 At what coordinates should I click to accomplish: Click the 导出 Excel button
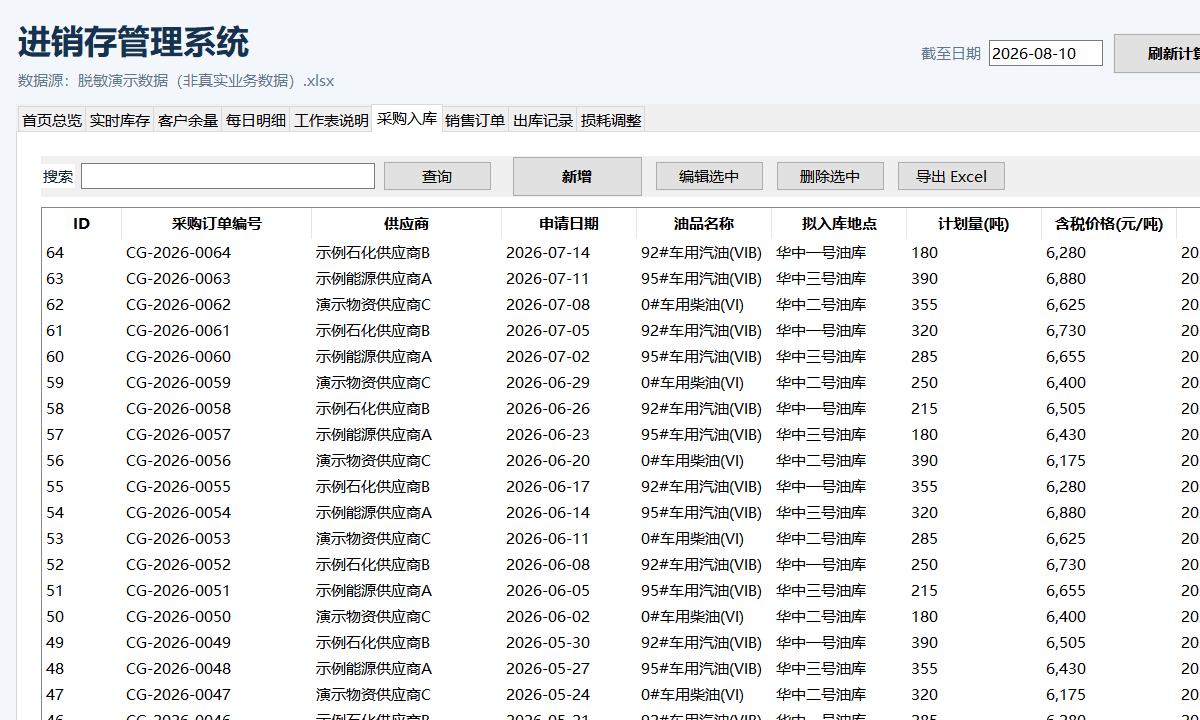pyautogui.click(x=951, y=176)
